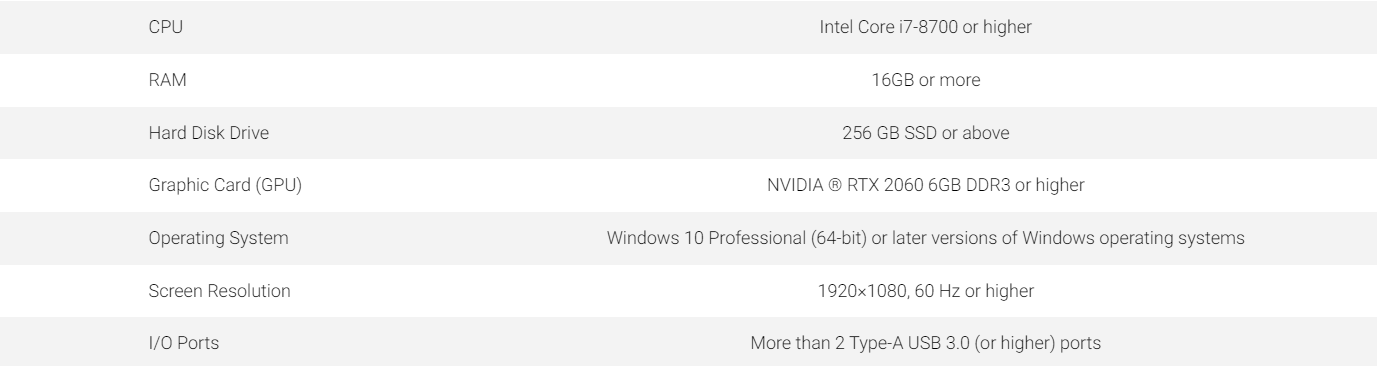Select the 256 GB SSD or above value
1377x366 pixels.
pyautogui.click(x=925, y=132)
